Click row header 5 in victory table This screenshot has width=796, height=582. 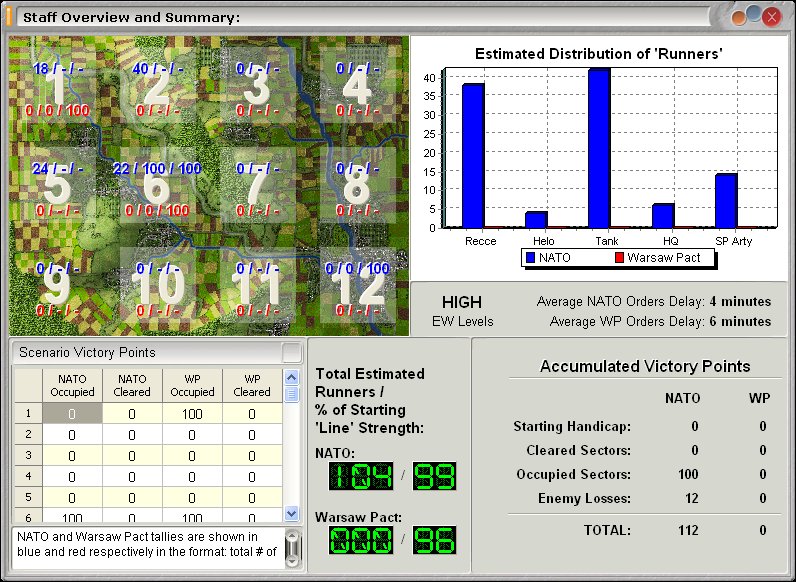pos(28,498)
